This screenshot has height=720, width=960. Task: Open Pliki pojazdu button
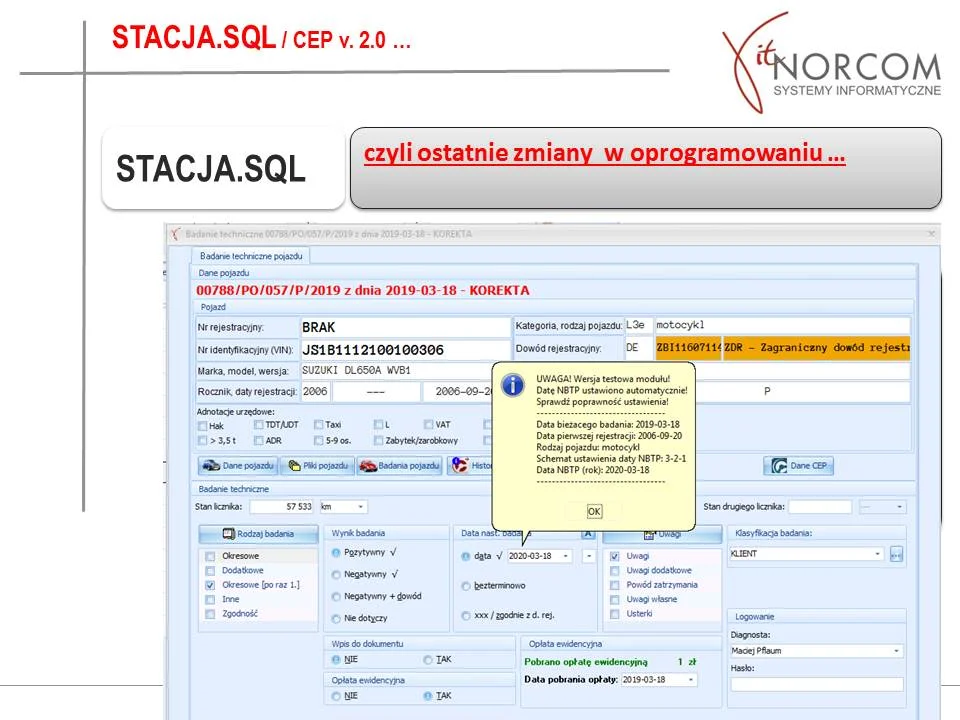318,466
